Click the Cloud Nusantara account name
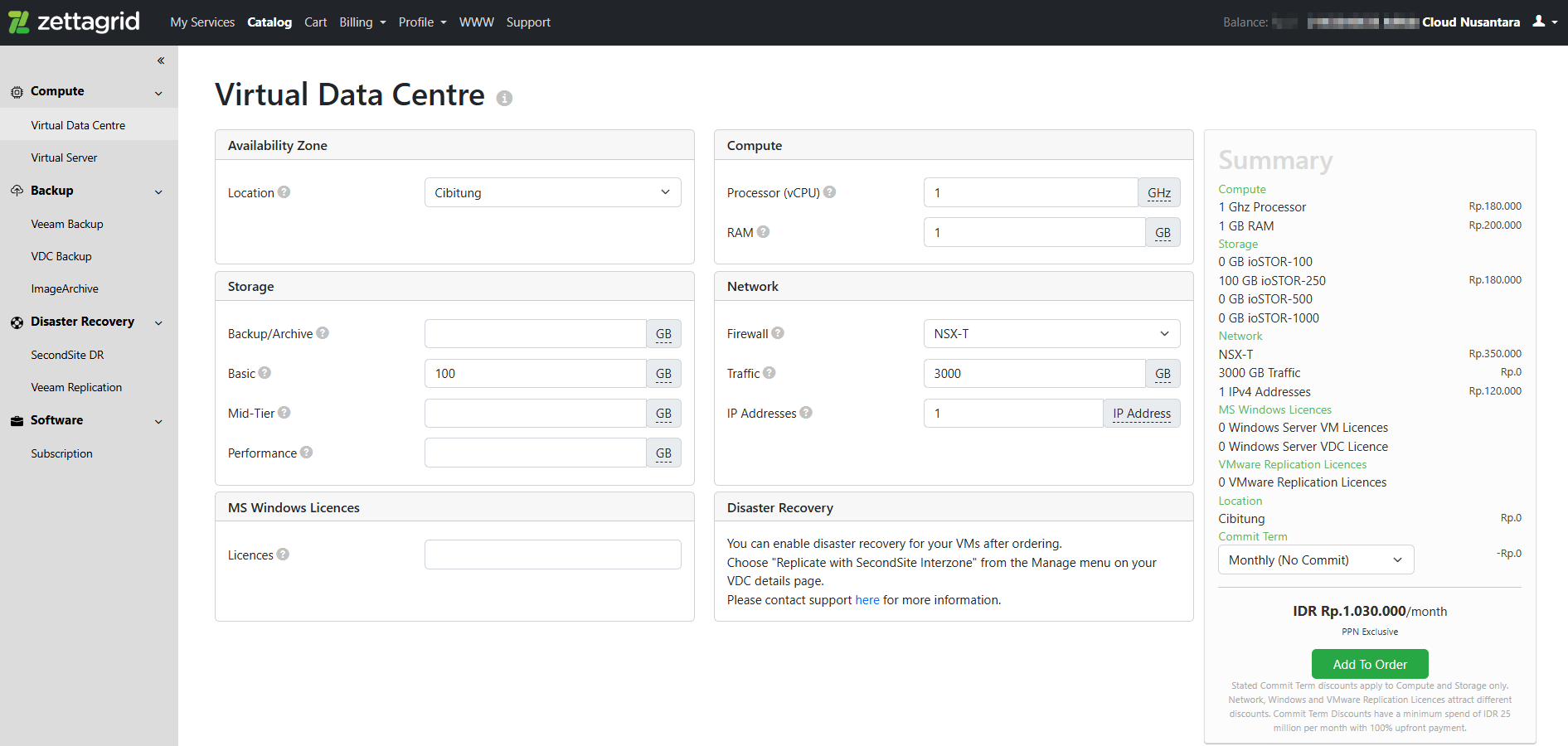1568x746 pixels. click(x=1471, y=22)
